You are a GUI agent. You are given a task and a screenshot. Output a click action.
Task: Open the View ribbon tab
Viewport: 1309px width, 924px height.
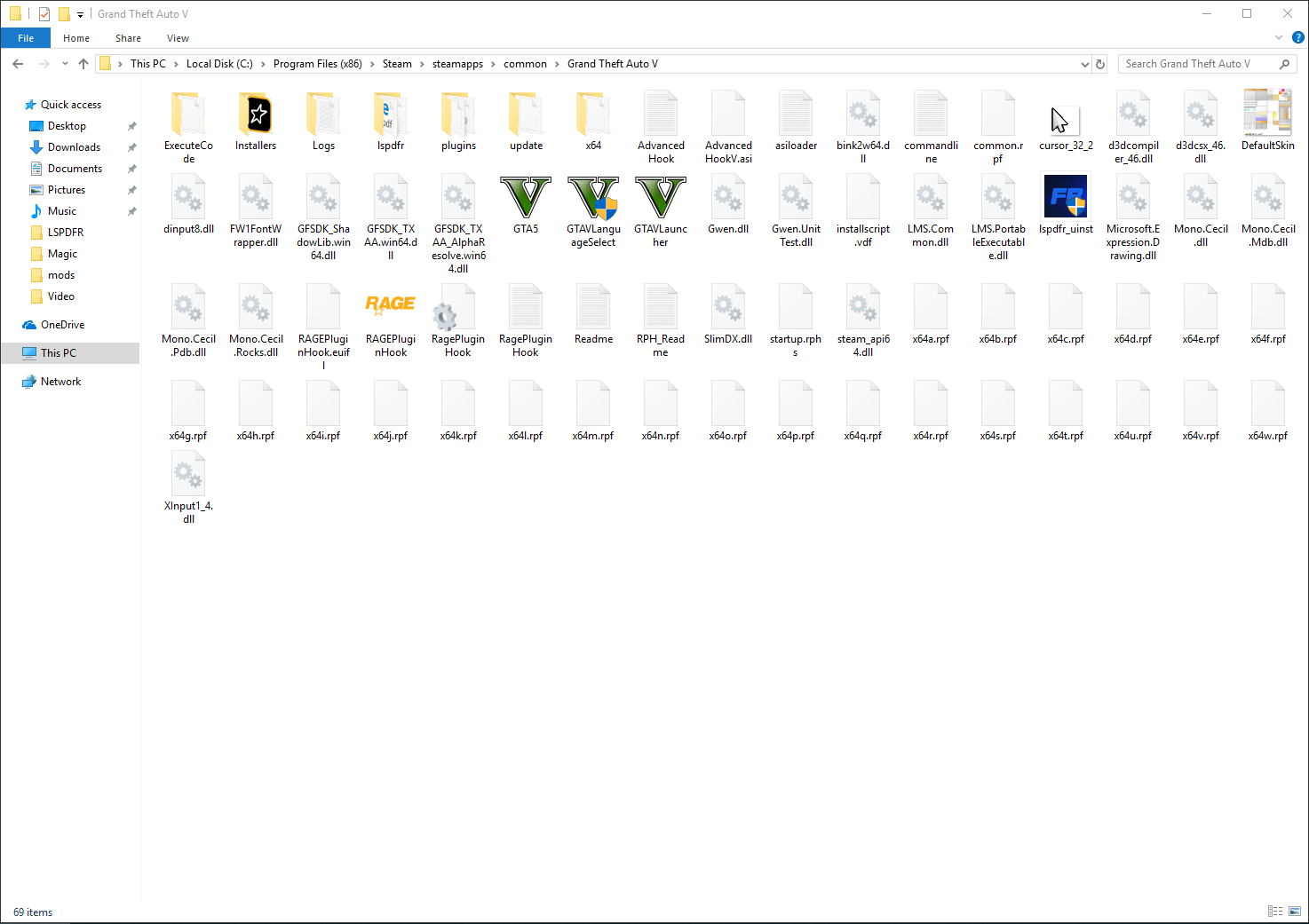pyautogui.click(x=178, y=38)
